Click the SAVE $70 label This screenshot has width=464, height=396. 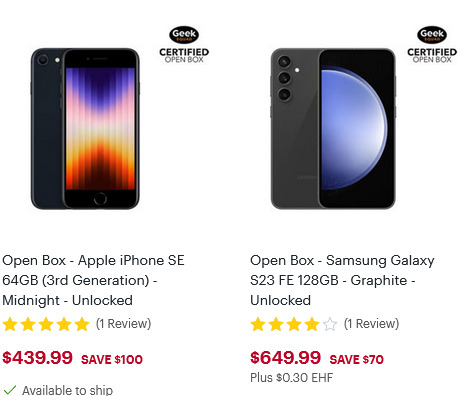pyautogui.click(x=357, y=359)
